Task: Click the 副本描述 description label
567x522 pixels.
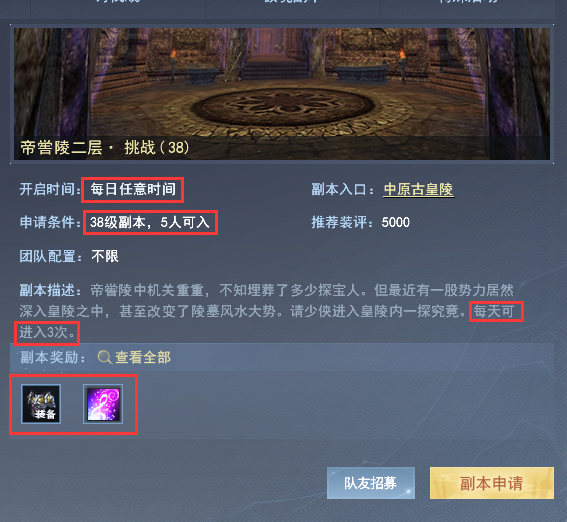Action: 51,290
